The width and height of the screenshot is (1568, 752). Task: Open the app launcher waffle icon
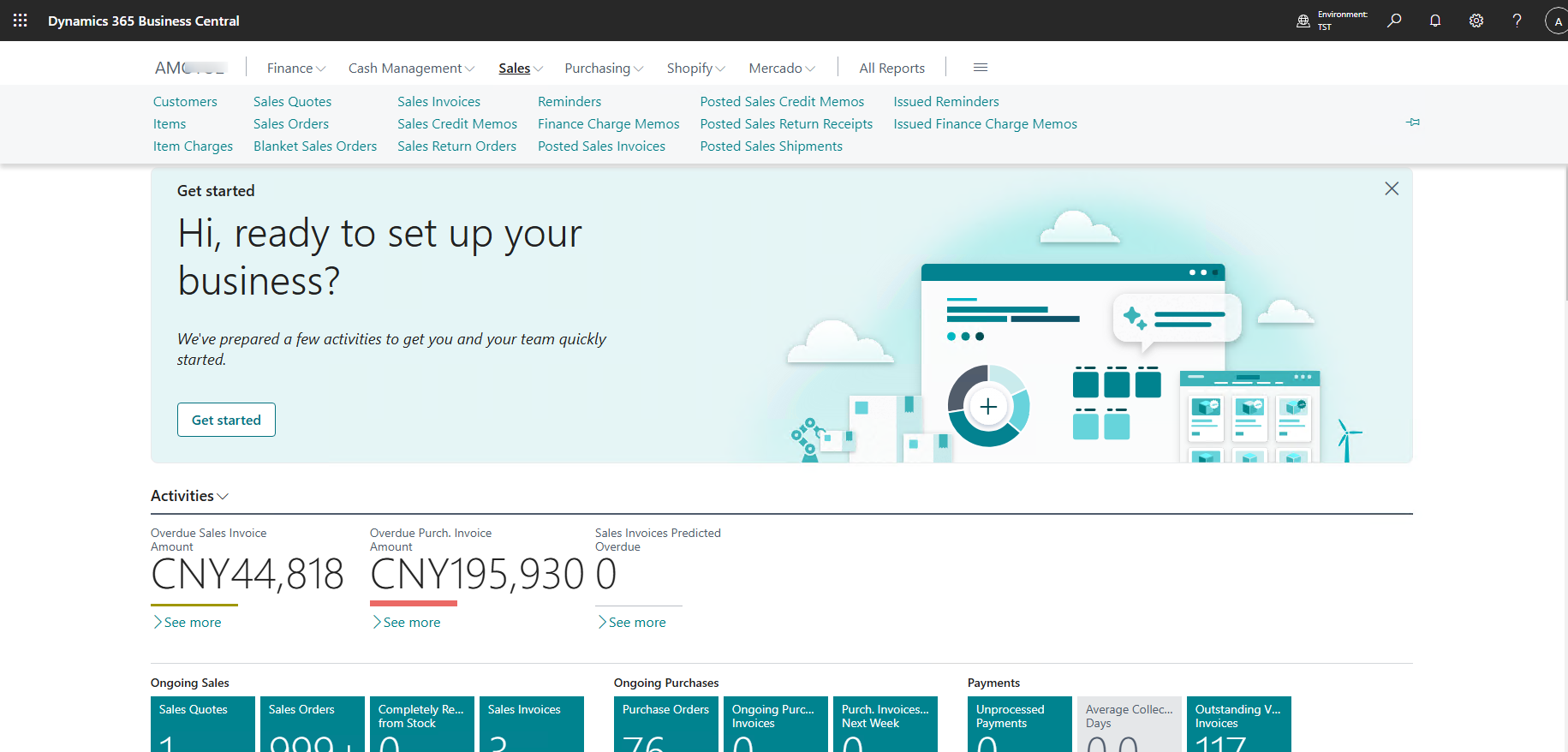20,21
